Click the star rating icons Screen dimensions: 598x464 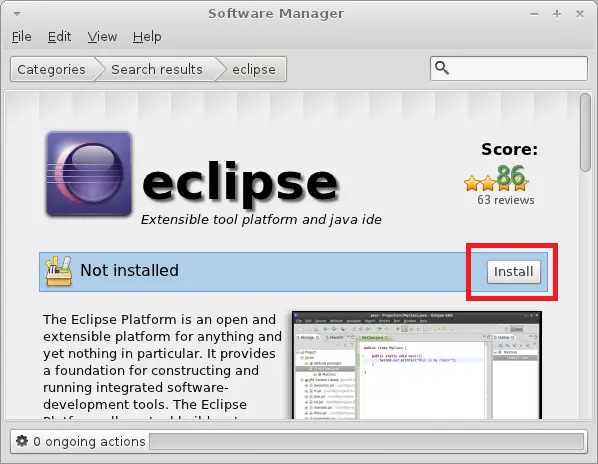click(x=496, y=183)
